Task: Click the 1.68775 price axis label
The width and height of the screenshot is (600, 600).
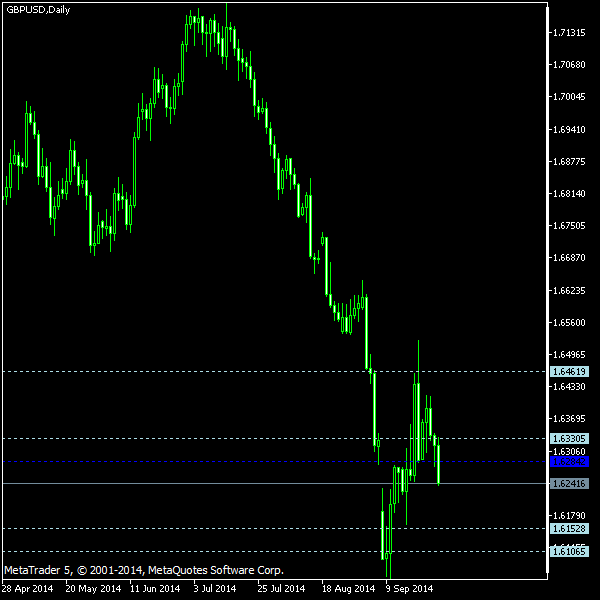Action: (x=569, y=162)
